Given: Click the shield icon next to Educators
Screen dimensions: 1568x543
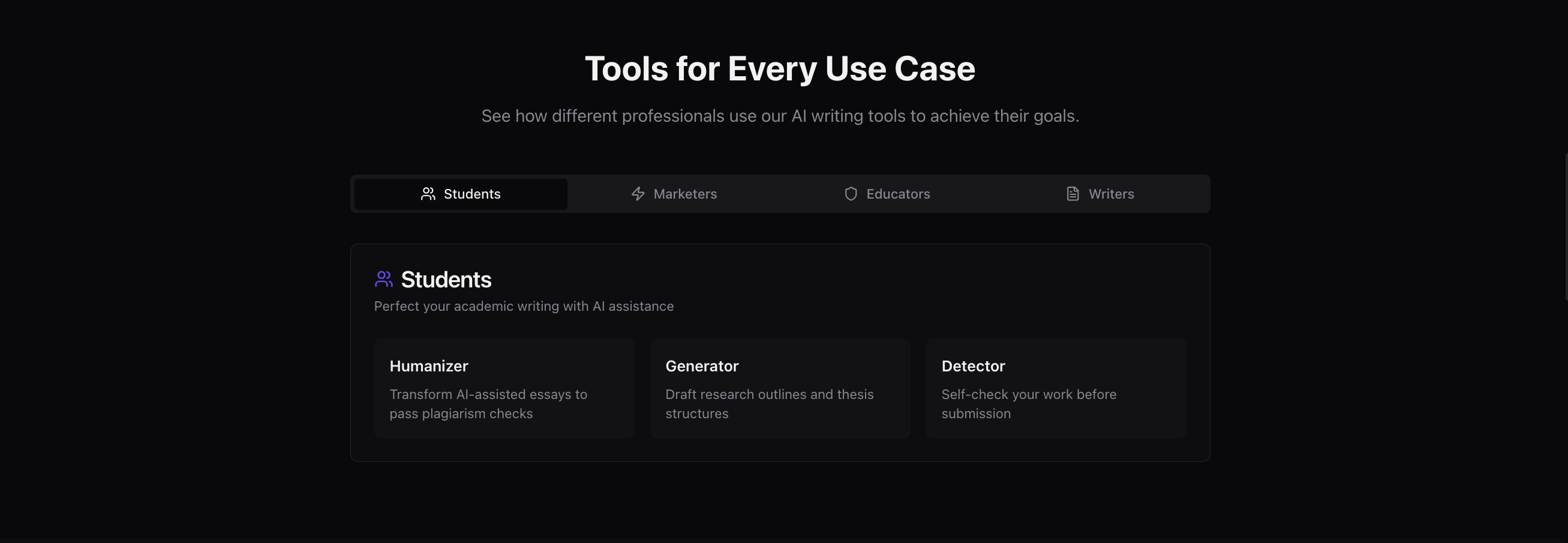Looking at the screenshot, I should click(x=851, y=194).
